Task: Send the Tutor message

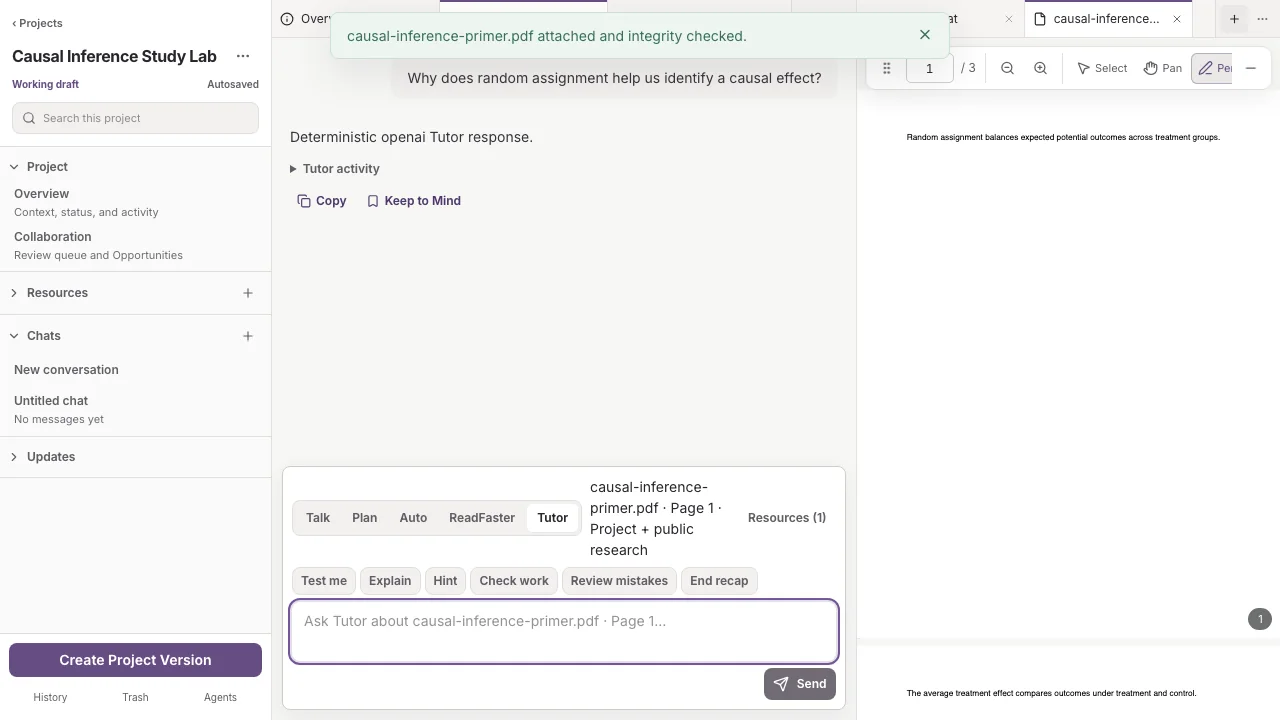Action: tap(800, 684)
